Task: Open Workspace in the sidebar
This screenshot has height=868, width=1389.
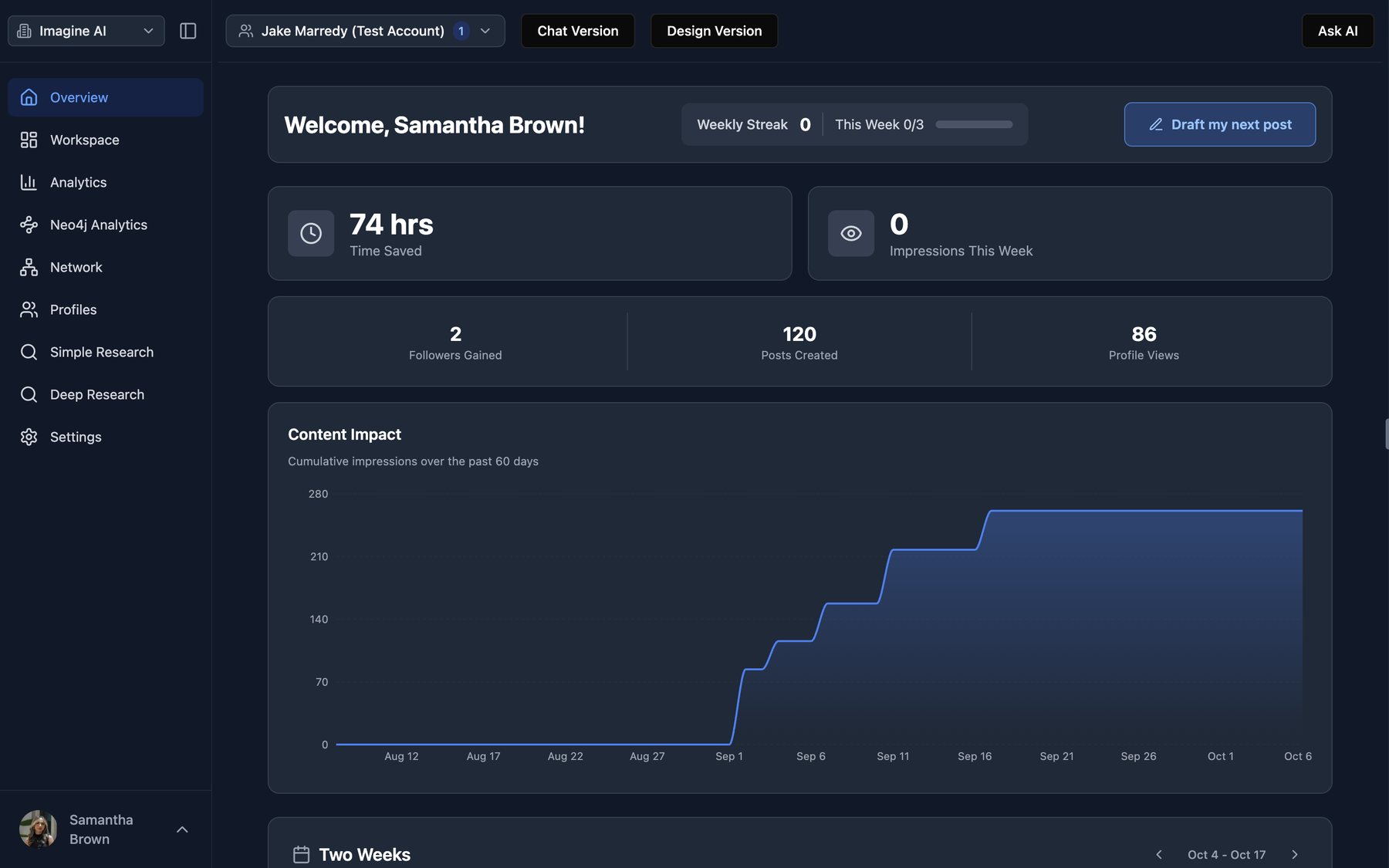Action: 106,140
